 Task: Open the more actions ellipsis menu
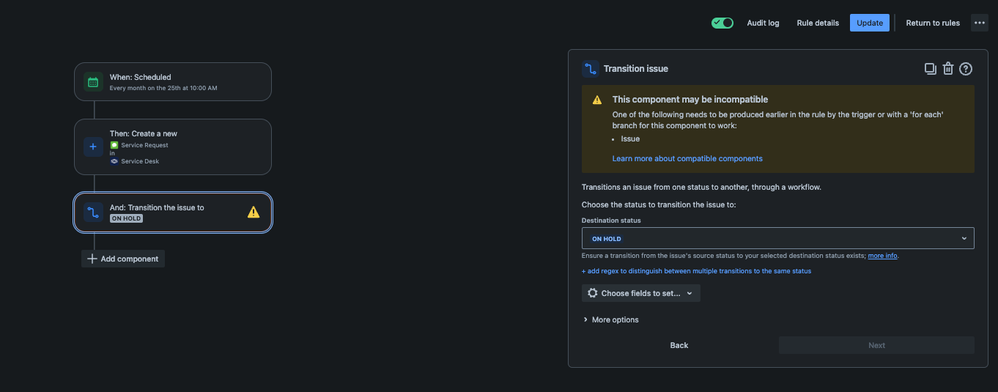979,23
